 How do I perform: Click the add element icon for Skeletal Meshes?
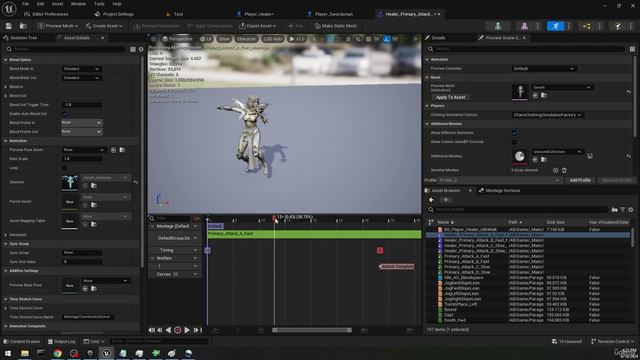pos(556,170)
